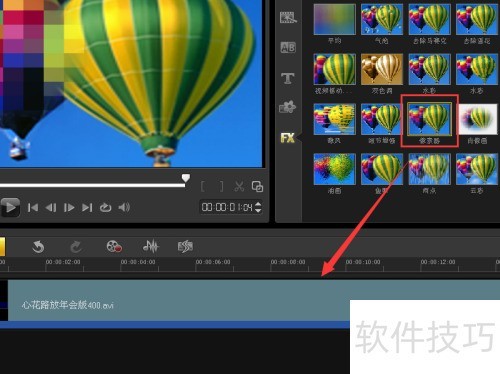Screen dimensions: 500x374
Task: Select the 雨点 rain filter thumbnail
Action: (430, 169)
